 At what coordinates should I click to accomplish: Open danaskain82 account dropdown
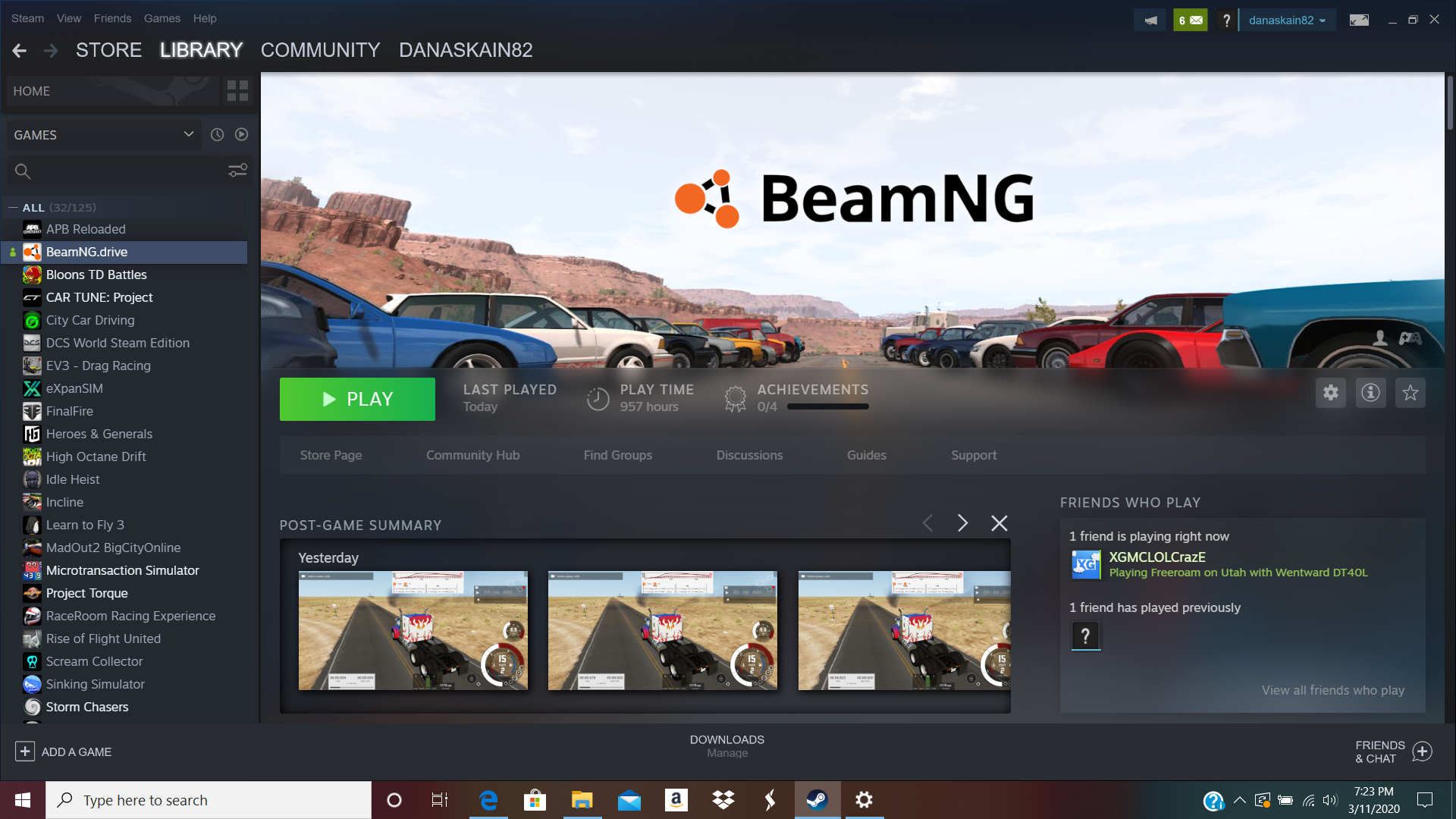tap(1287, 20)
